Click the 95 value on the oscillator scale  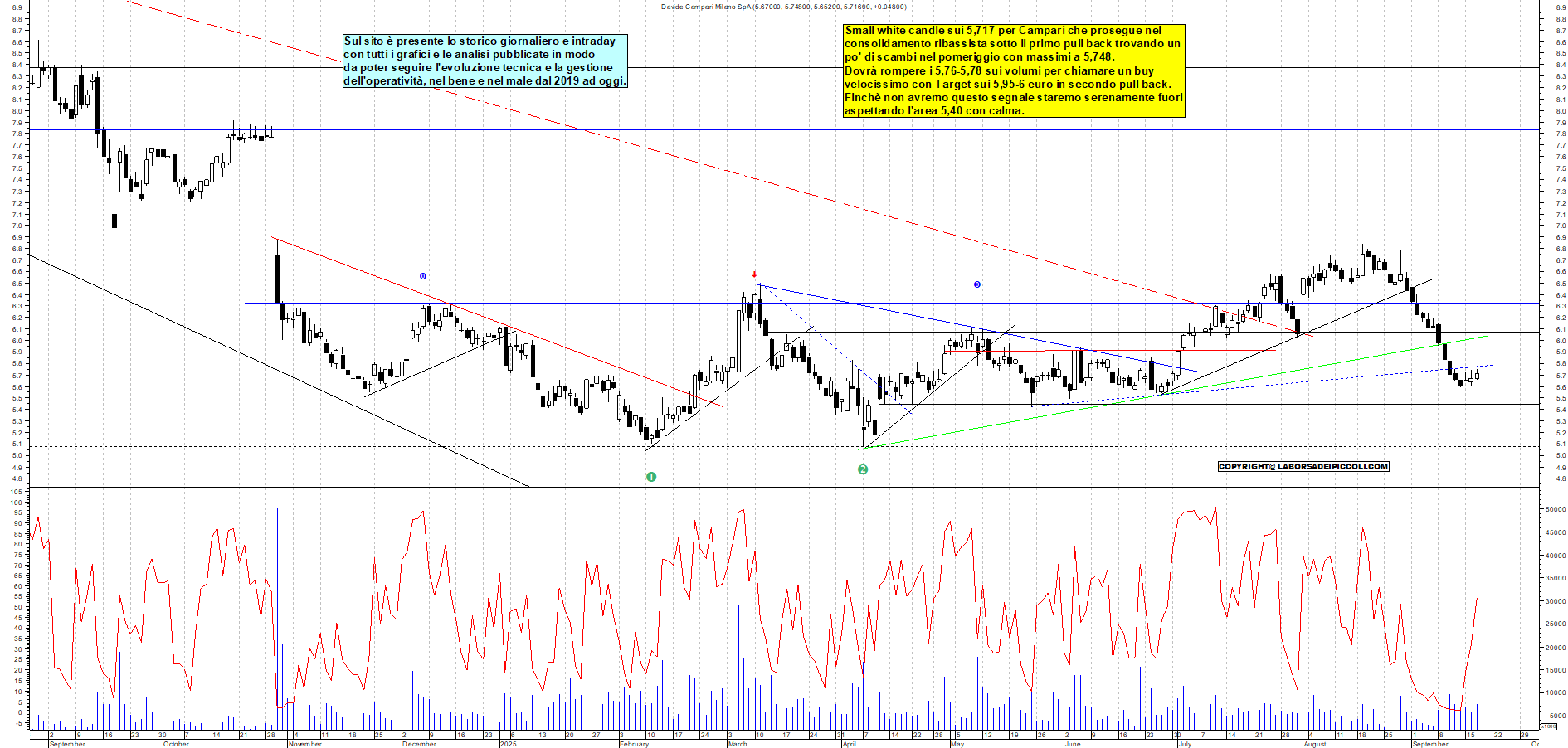tap(17, 512)
